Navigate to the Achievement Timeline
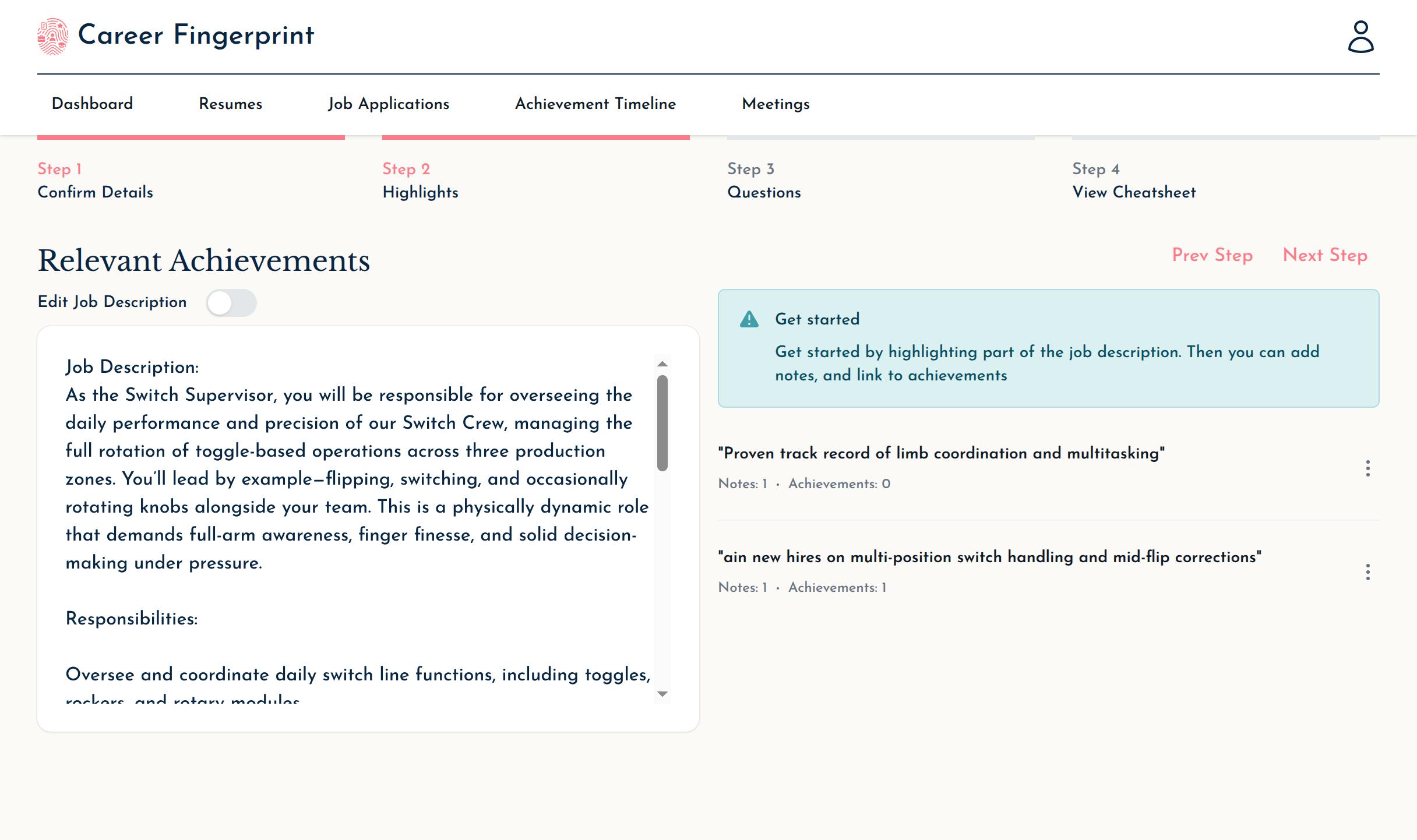Screen dimensions: 1417x840 595,104
